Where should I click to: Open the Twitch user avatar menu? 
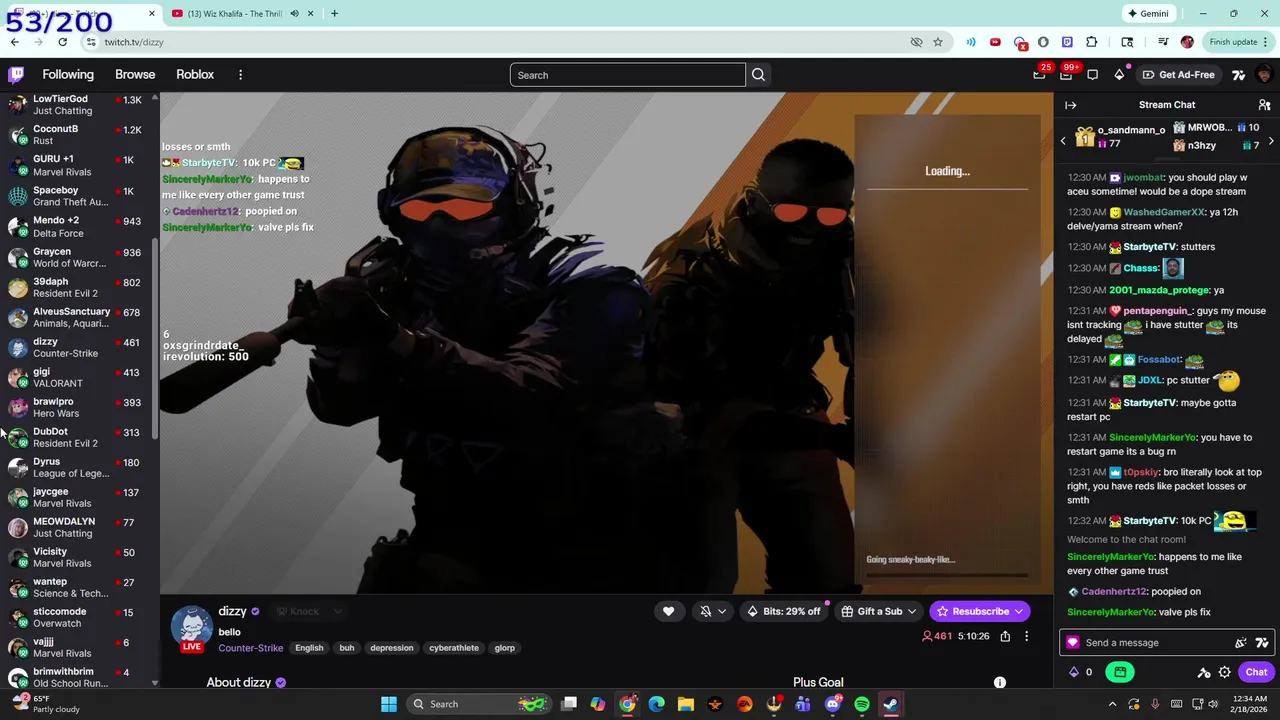(1264, 75)
